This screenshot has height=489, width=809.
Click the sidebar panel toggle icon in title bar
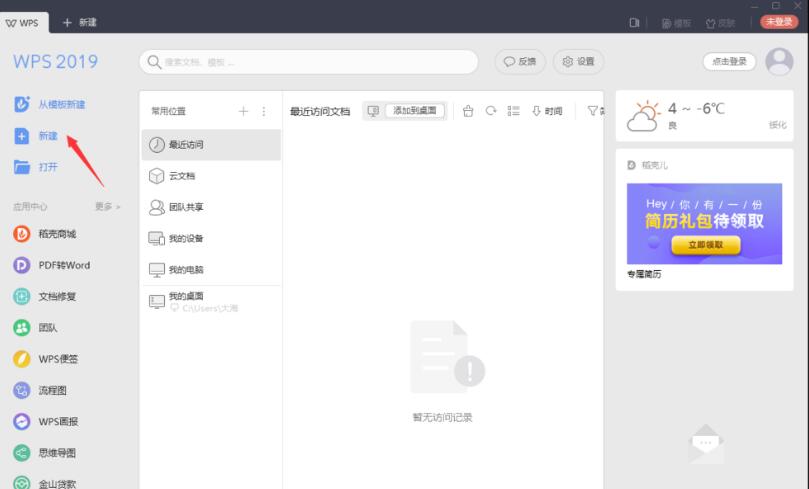point(634,23)
